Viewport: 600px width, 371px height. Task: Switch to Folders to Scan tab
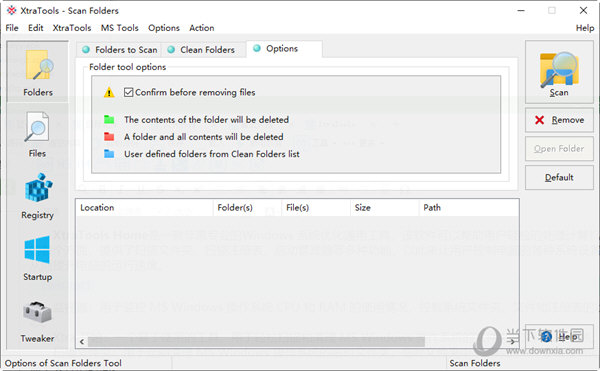tap(120, 50)
